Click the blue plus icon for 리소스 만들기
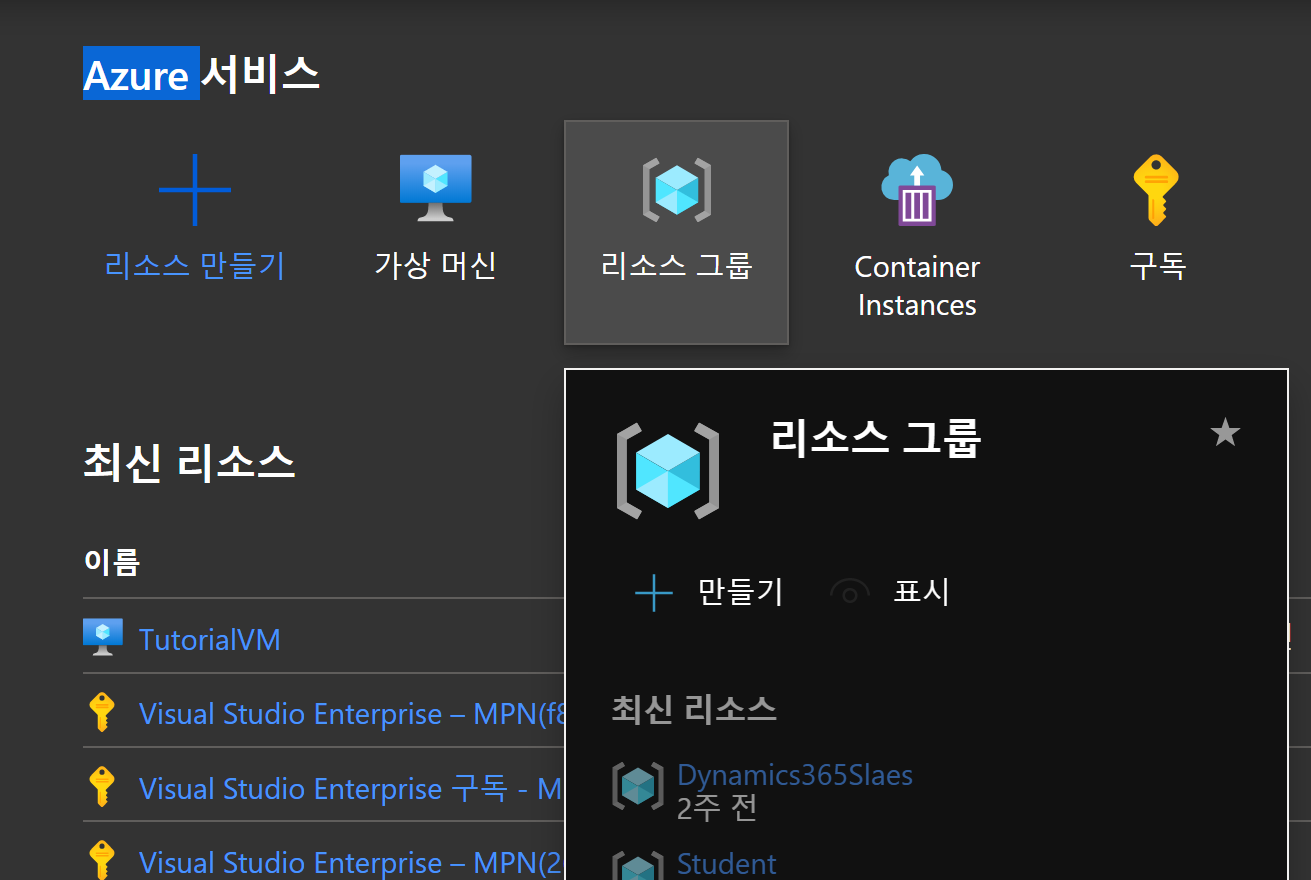Viewport: 1311px width, 880px height. tap(195, 190)
